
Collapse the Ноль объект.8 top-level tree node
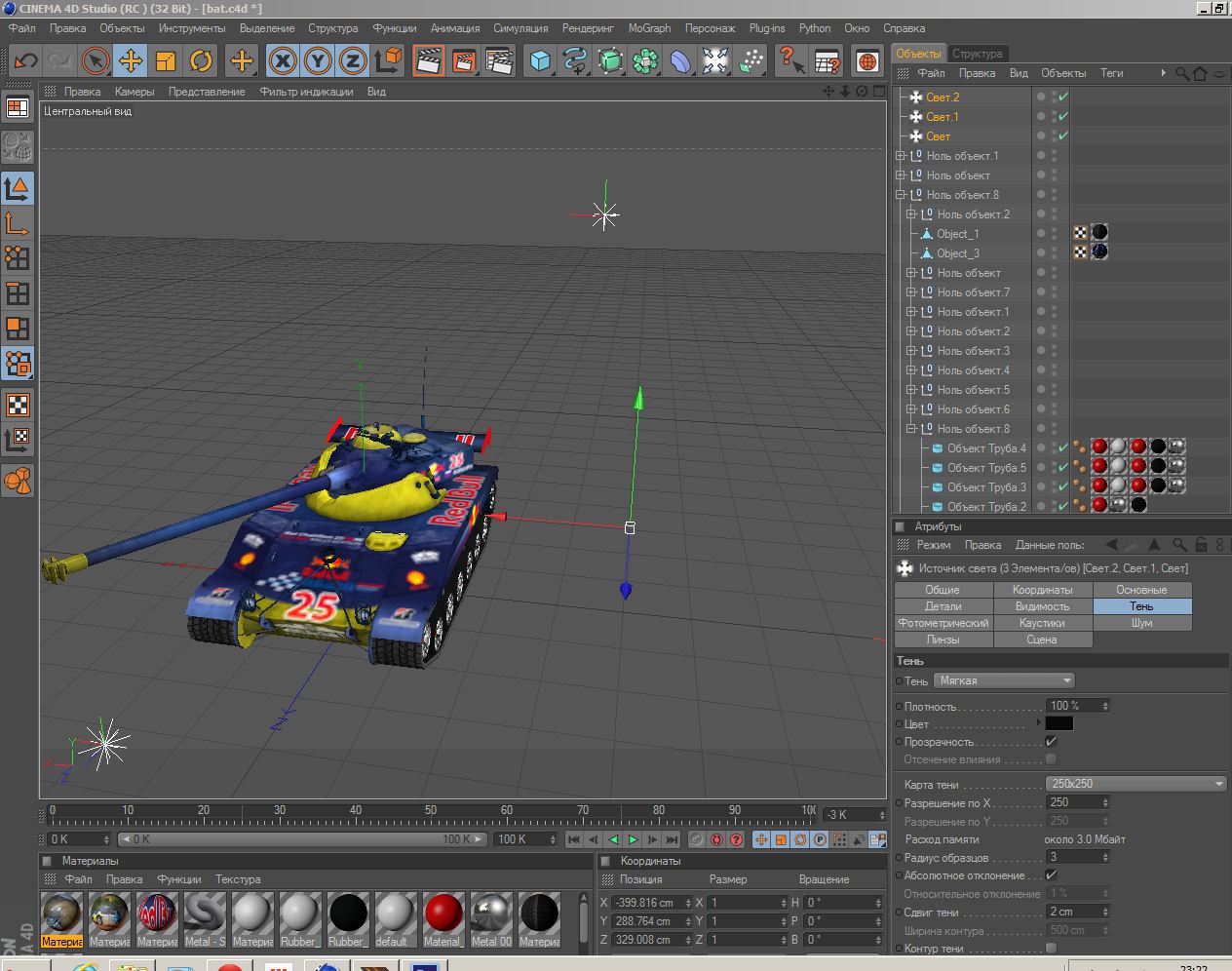902,195
